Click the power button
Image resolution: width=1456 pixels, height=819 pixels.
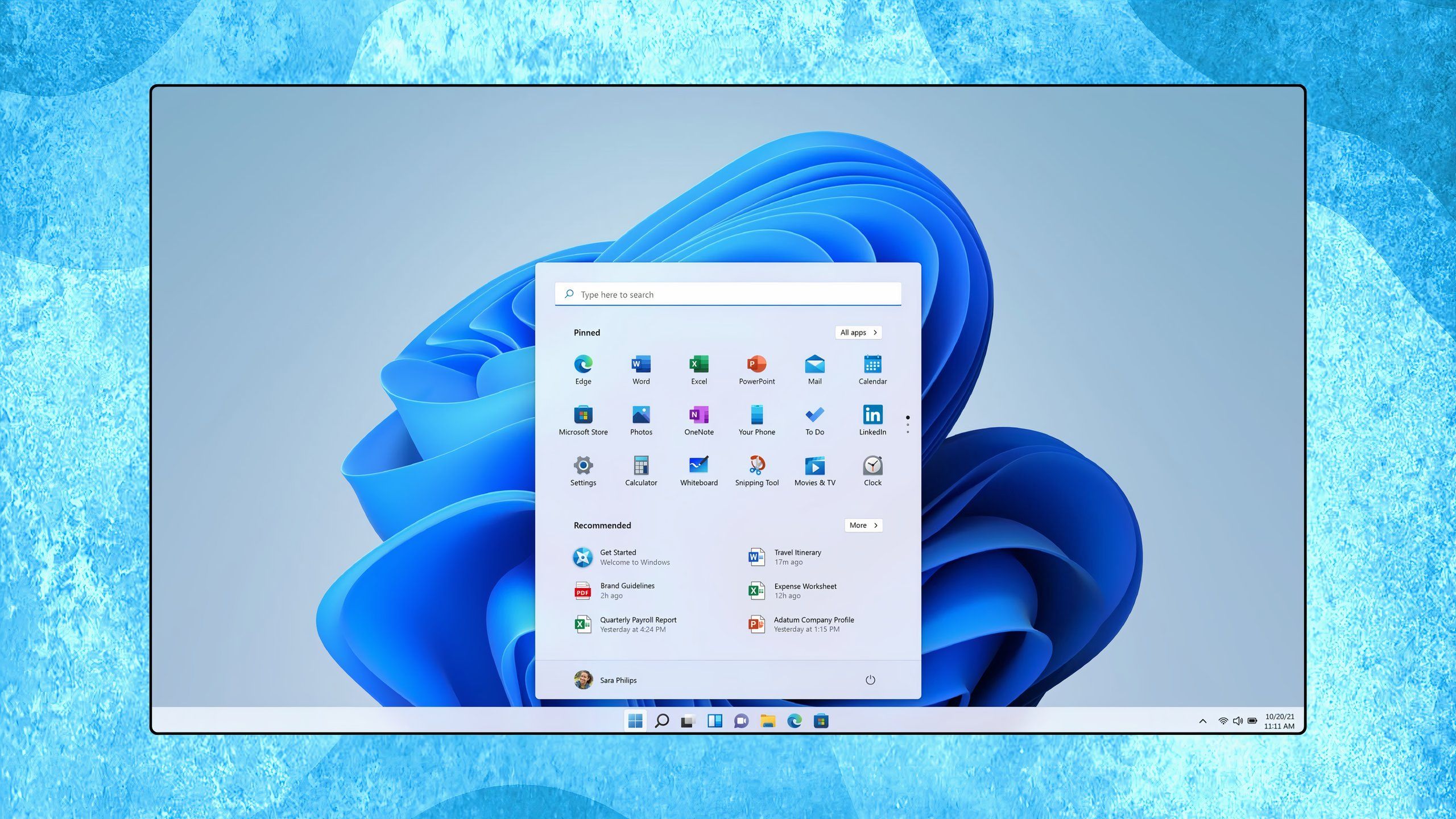(869, 680)
